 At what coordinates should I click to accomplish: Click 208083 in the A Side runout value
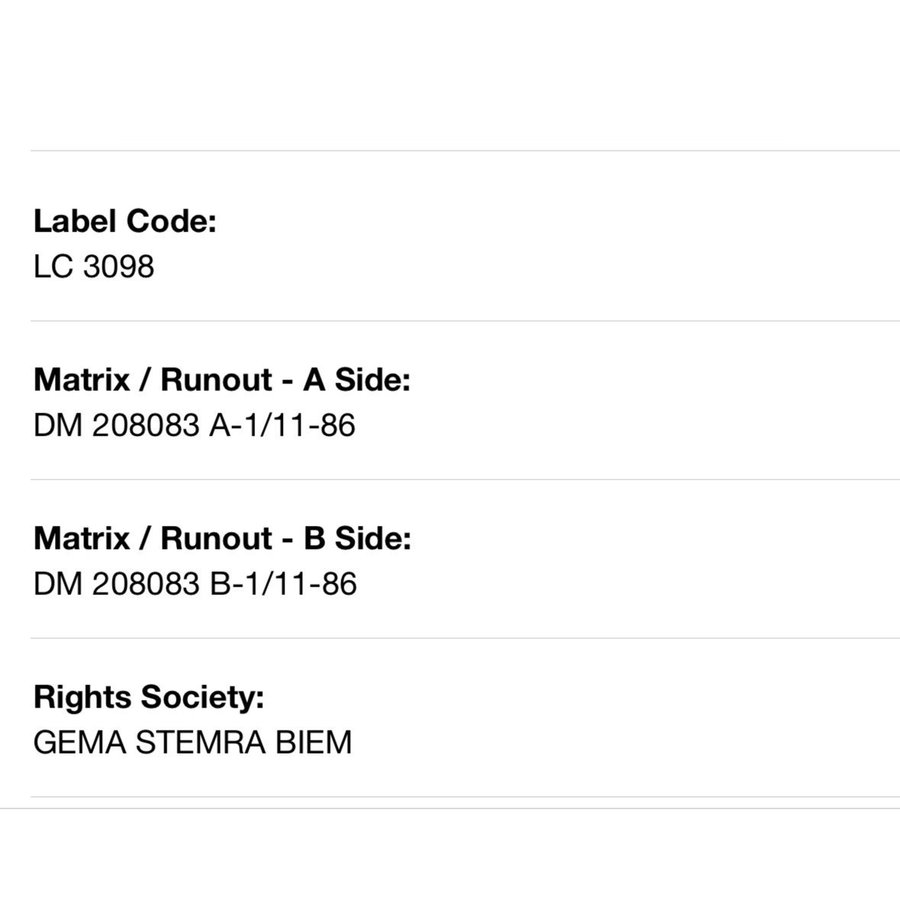[x=146, y=425]
